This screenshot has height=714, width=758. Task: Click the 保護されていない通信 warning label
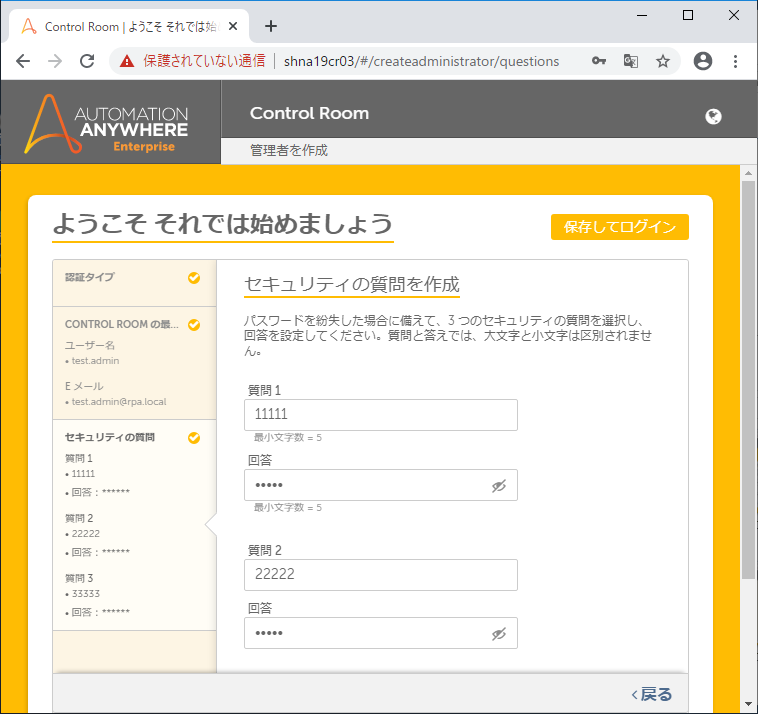point(204,61)
